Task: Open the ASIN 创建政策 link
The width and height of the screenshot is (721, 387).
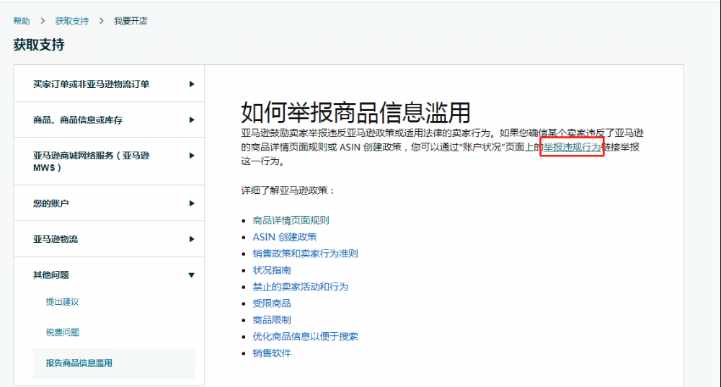Action: 285,237
